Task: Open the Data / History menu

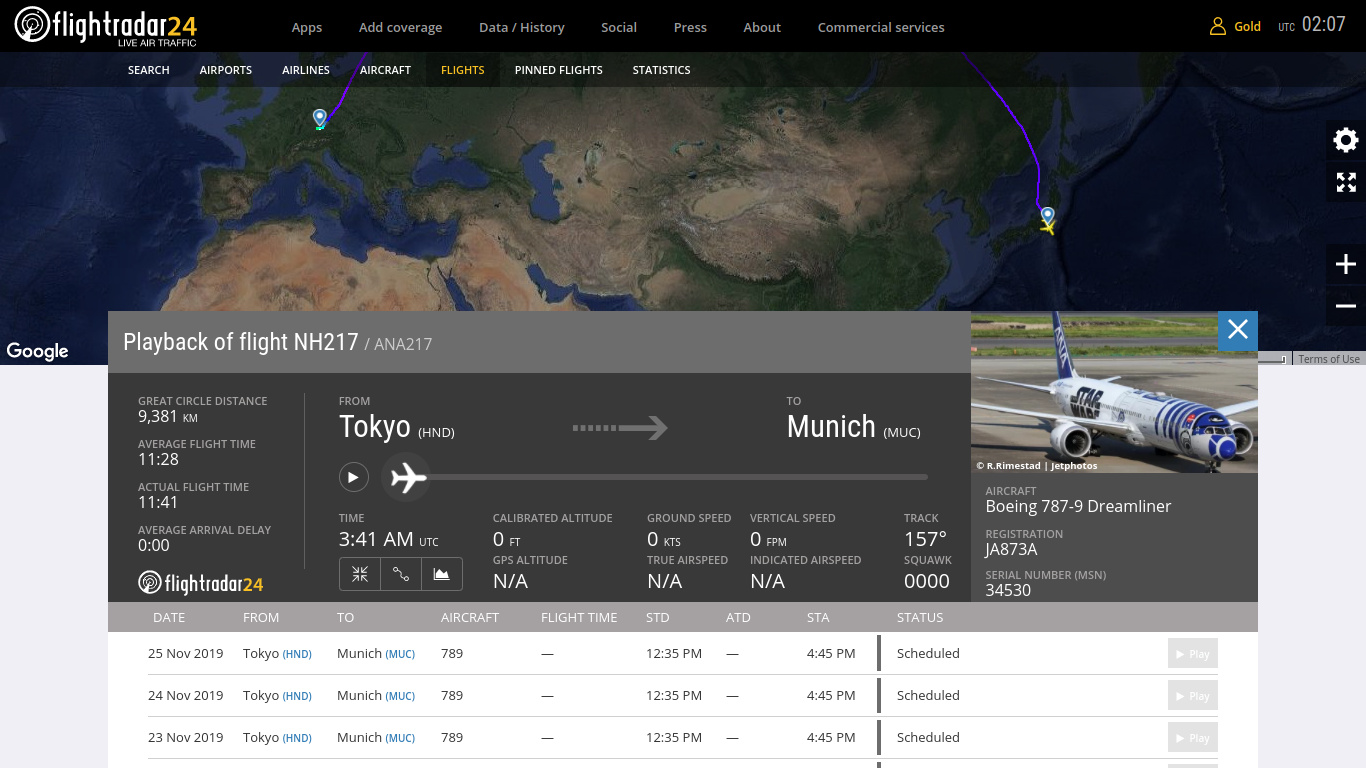Action: (522, 27)
